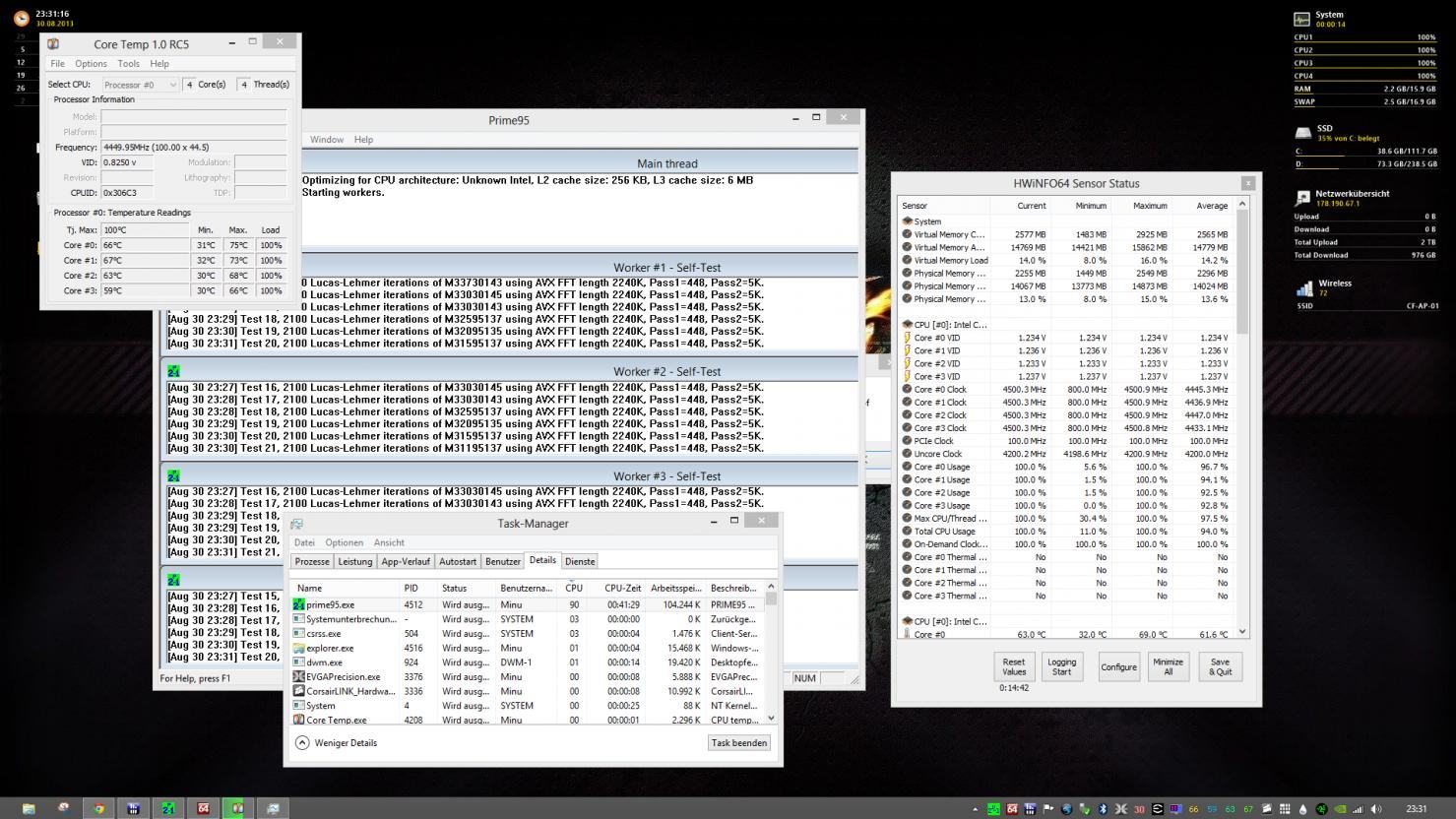
Task: Click the Worker #3 window icon in Prime95
Action: coord(173,475)
